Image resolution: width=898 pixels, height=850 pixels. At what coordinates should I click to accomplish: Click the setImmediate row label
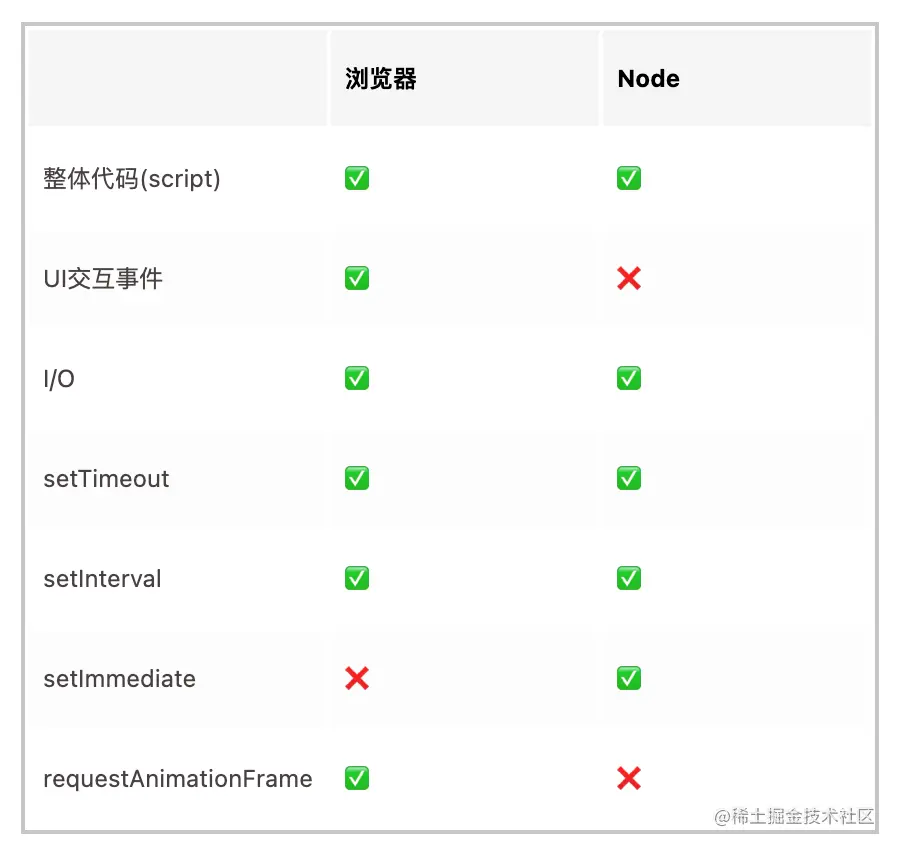click(120, 679)
